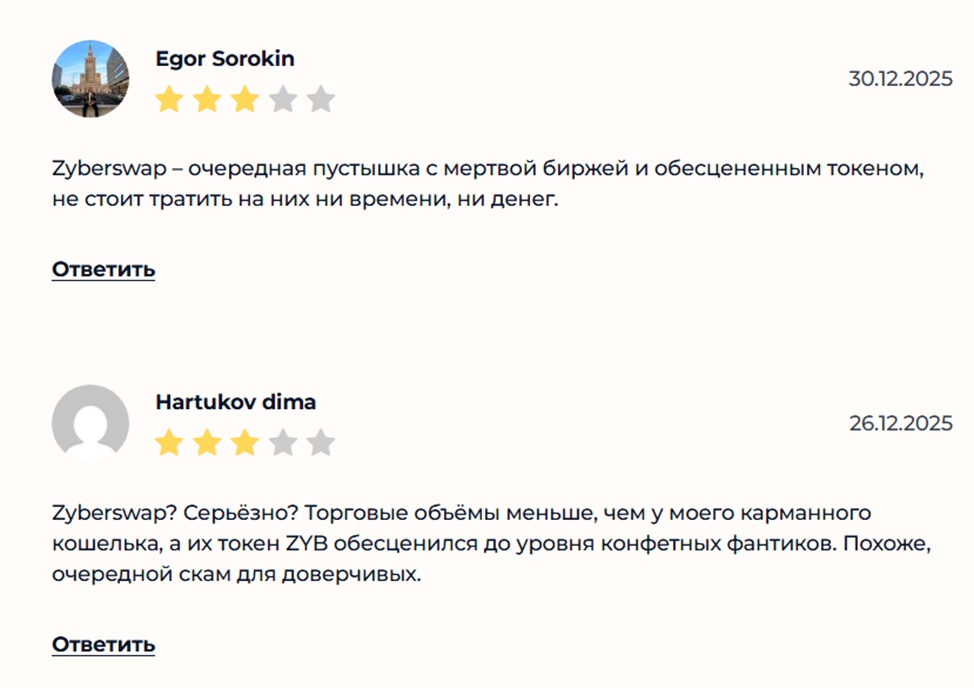Click Egor Sorokin's review text about Zyberswap
The height and width of the screenshot is (688, 974).
(485, 184)
